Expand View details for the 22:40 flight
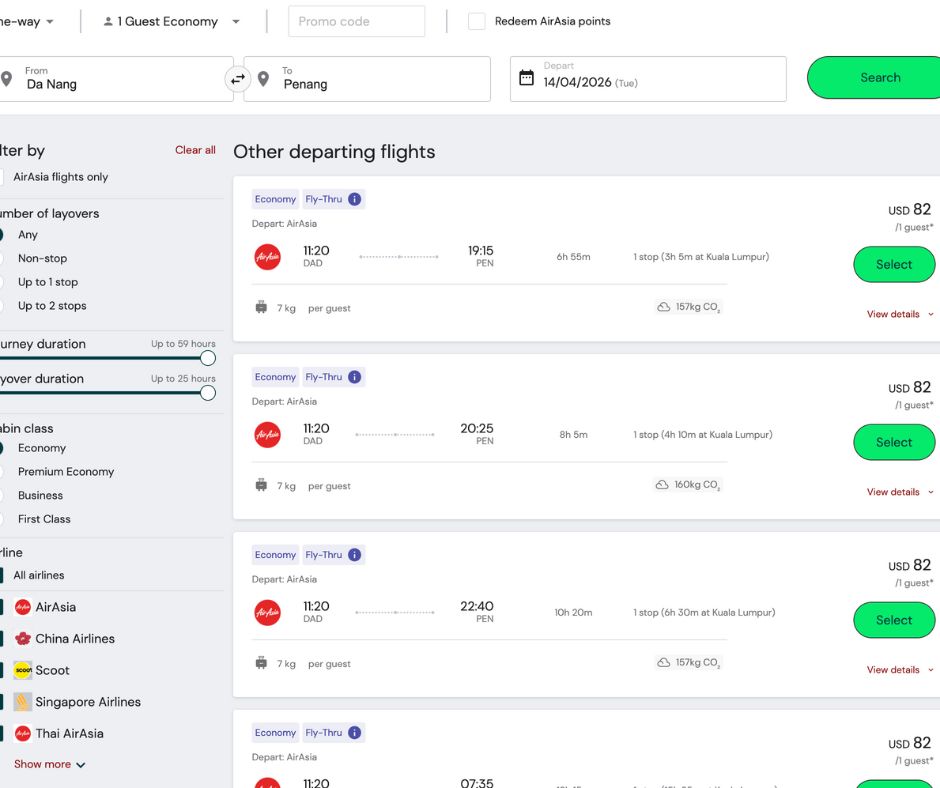Screen dimensions: 940x788 900,670
